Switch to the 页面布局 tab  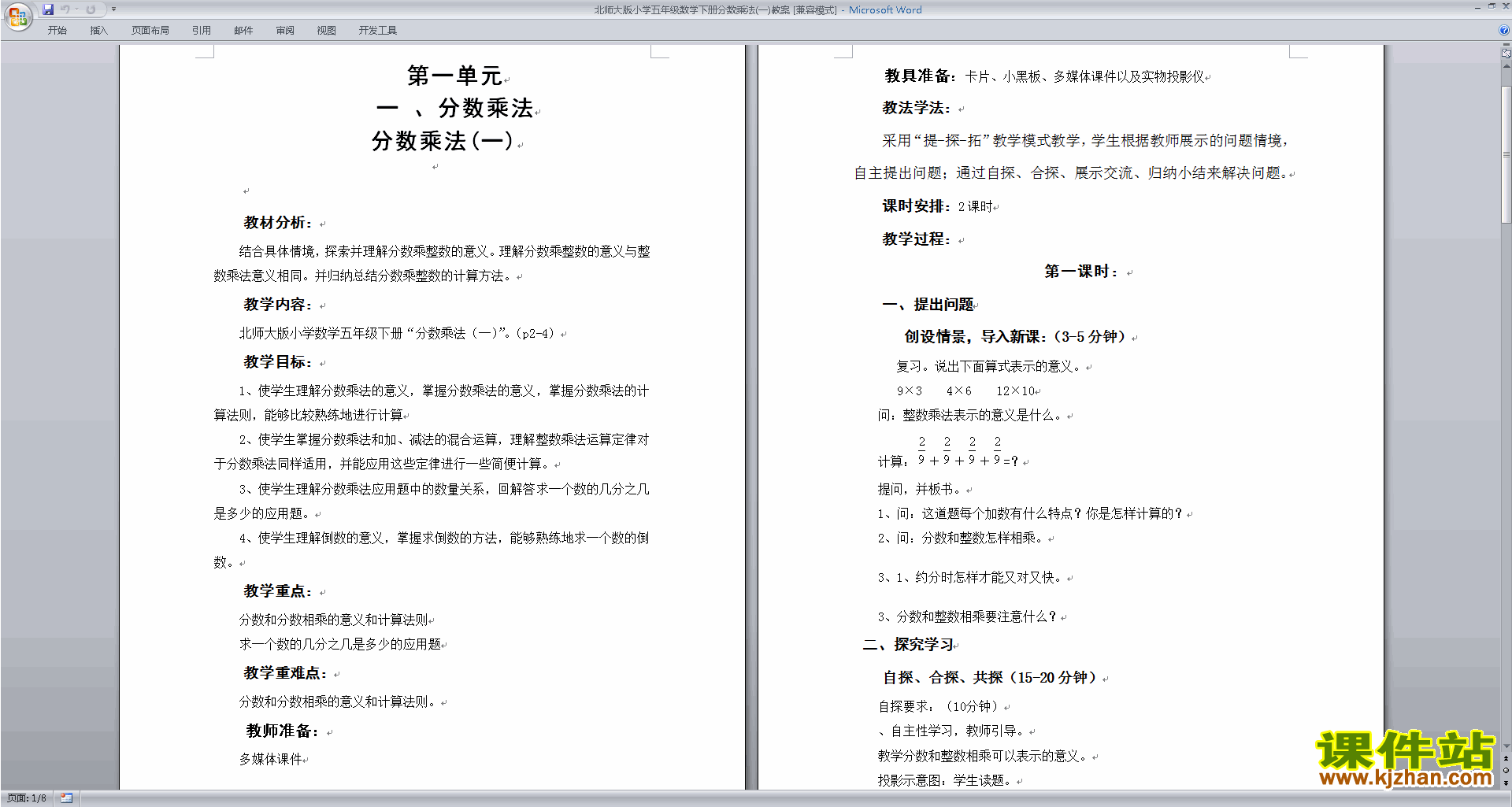tap(150, 30)
